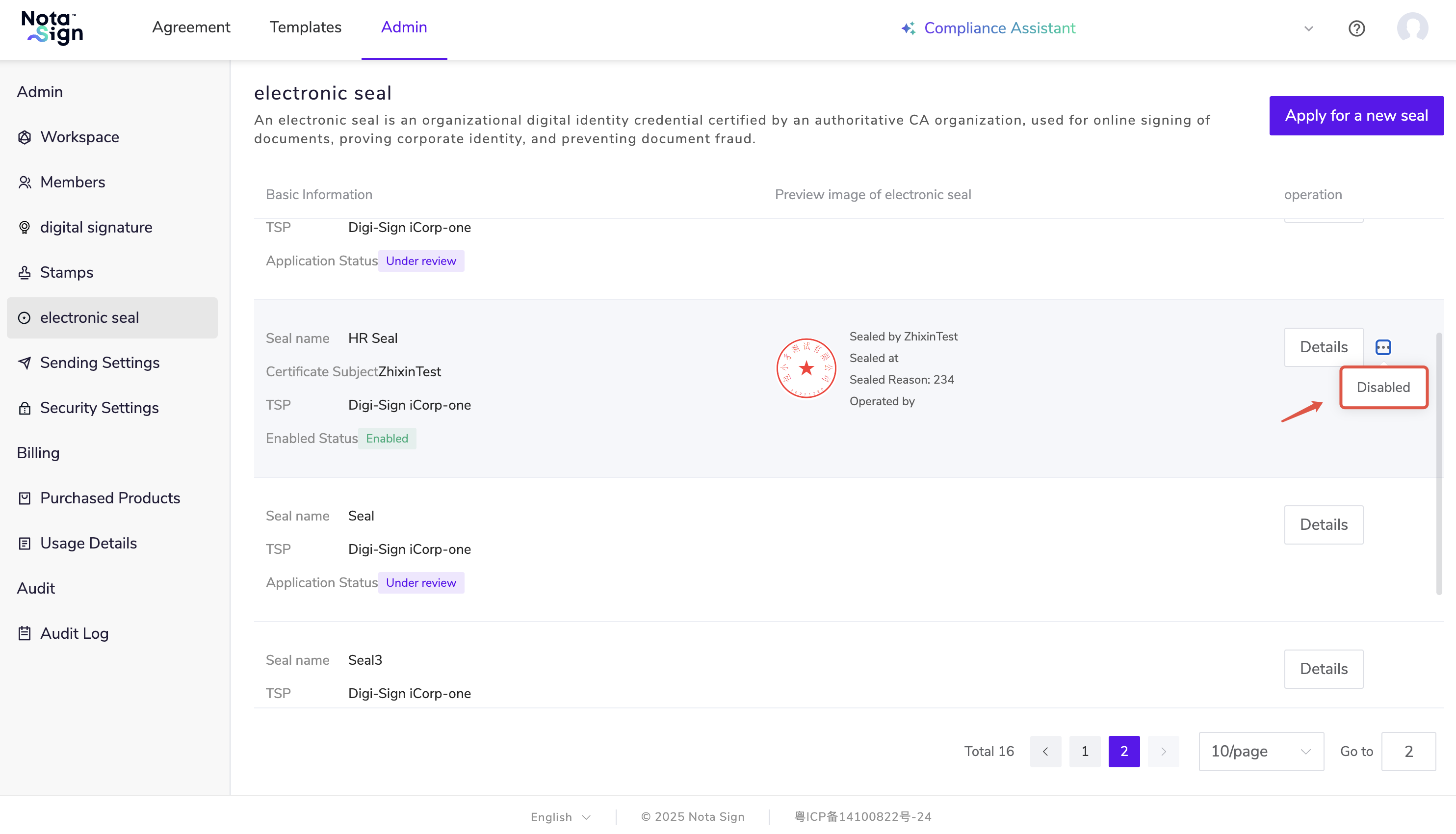1456x834 pixels.
Task: Click the Security Settings lock icon
Action: (24, 408)
